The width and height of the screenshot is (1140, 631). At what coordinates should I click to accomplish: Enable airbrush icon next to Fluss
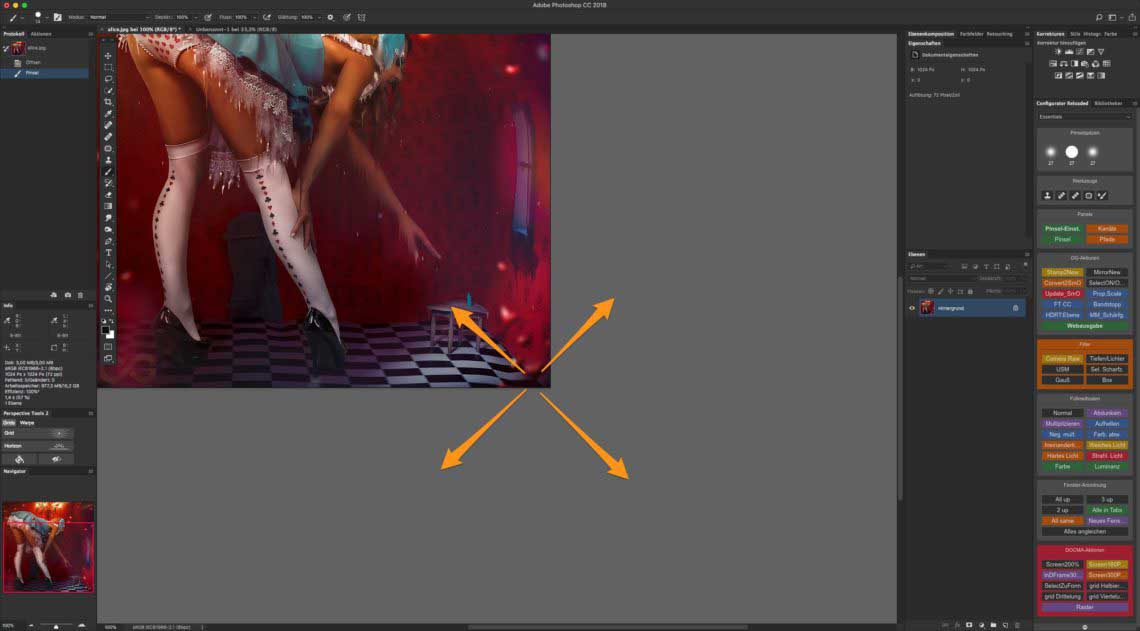pos(267,17)
